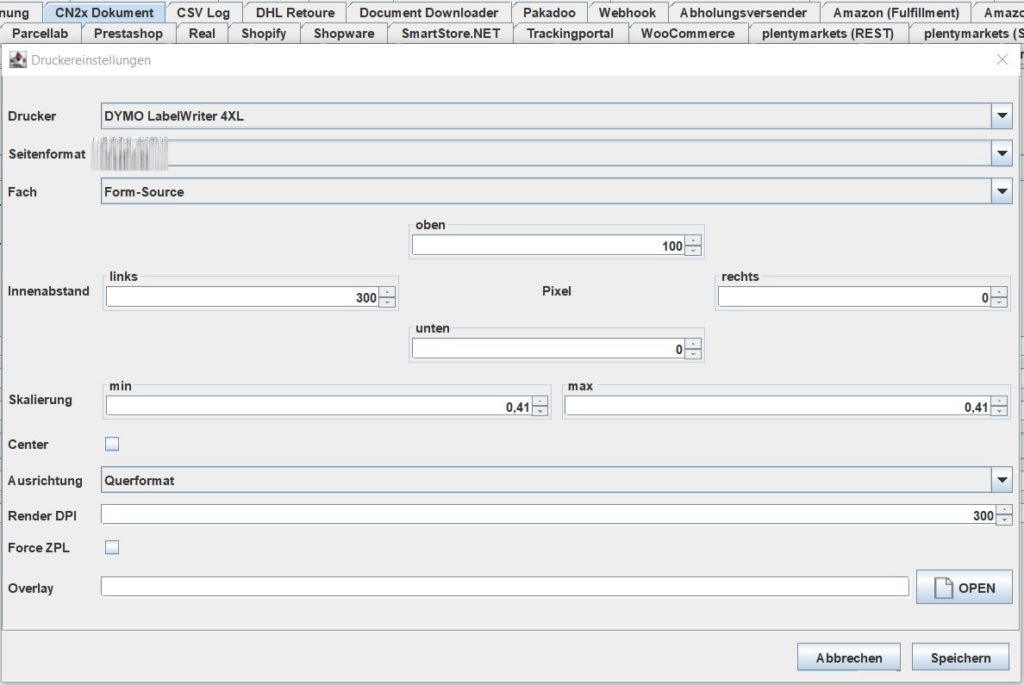
Task: Open the CSV Log tab
Action: click(203, 12)
